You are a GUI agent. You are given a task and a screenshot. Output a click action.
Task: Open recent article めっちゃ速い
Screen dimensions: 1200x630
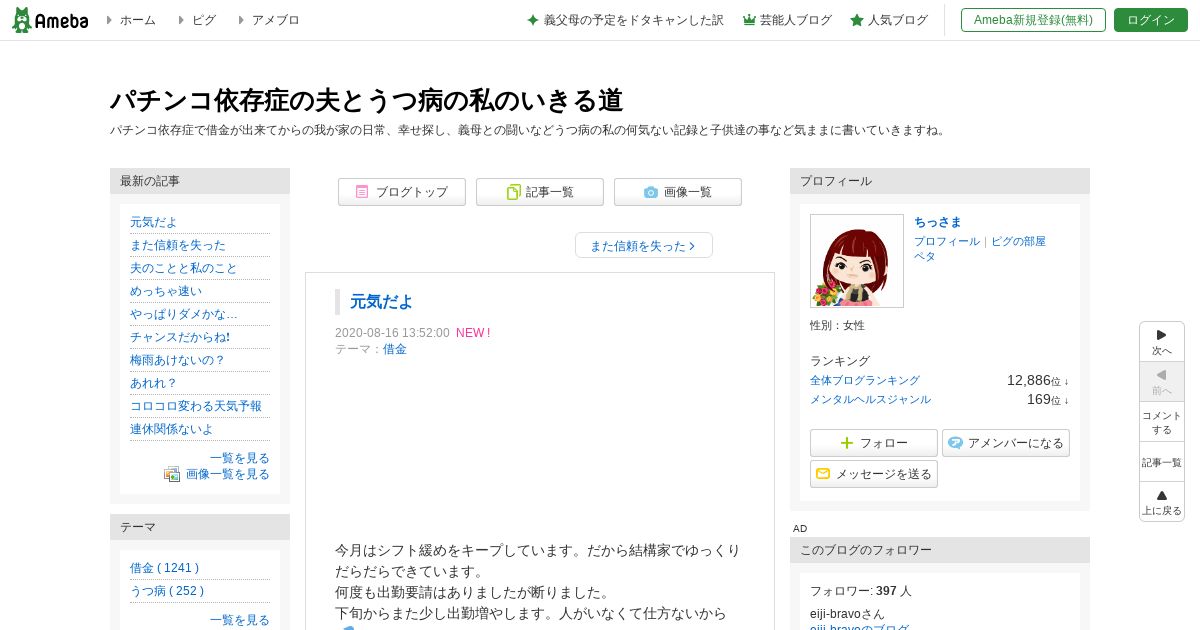[166, 291]
